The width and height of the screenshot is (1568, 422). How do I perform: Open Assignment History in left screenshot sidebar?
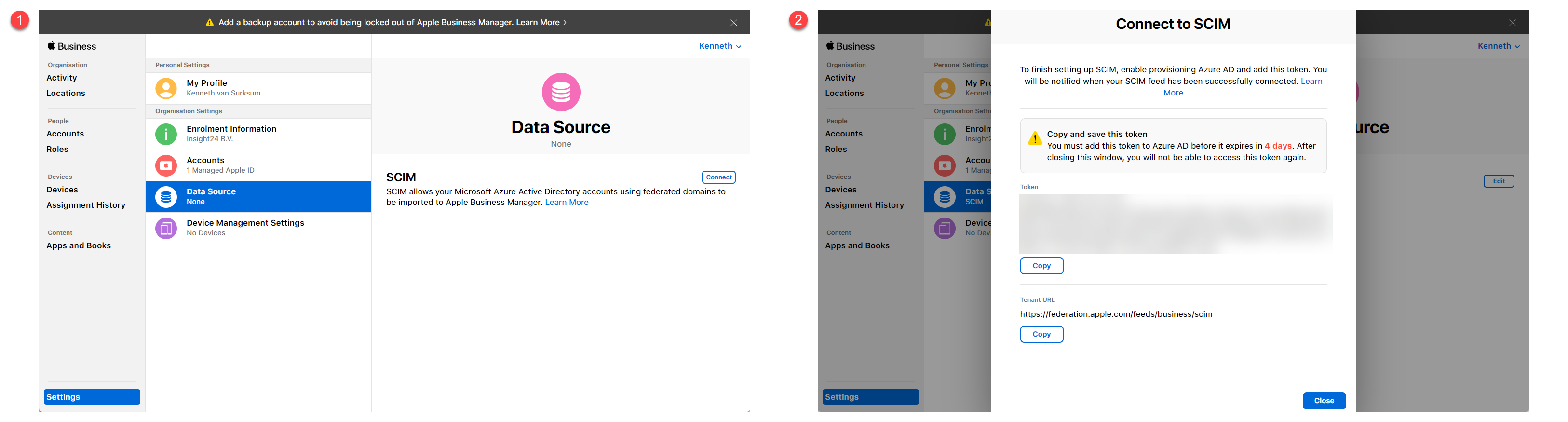pos(86,205)
